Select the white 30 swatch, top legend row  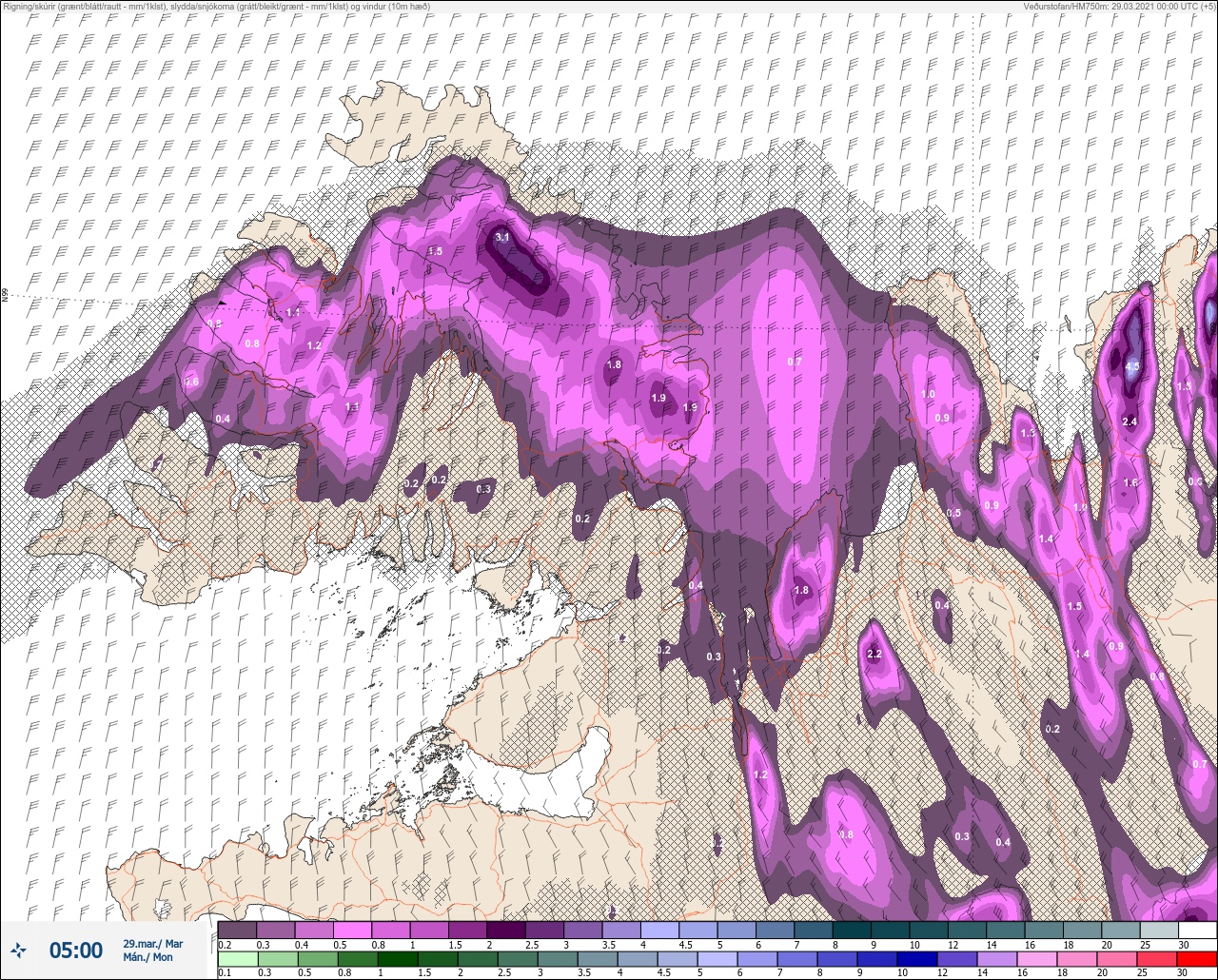(x=1197, y=930)
